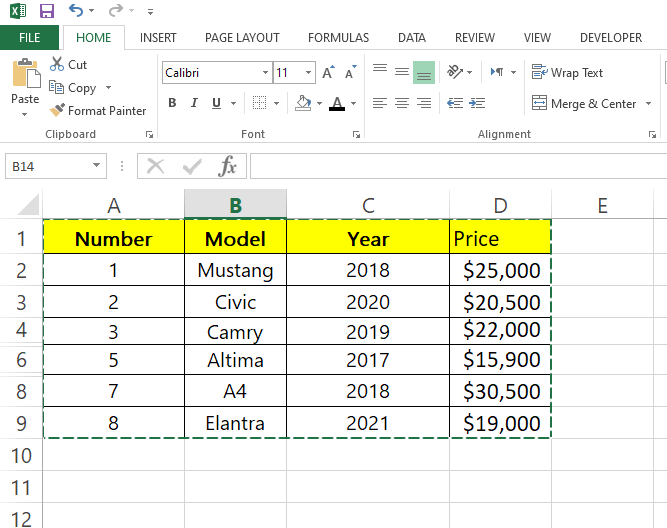Click the Text Direction icon
667x528 pixels.
click(497, 72)
